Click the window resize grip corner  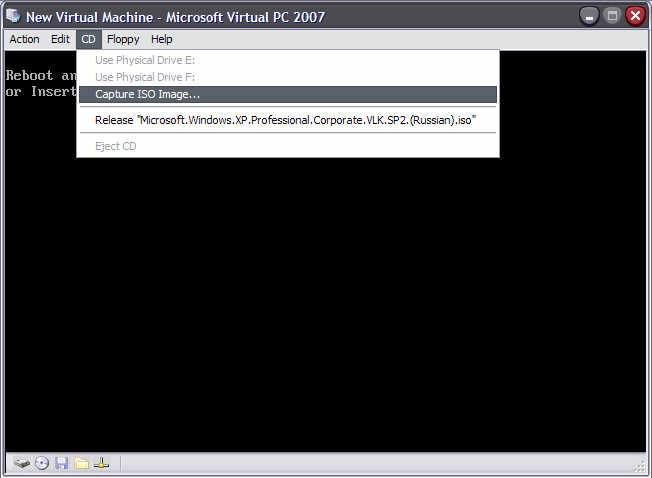(x=640, y=466)
